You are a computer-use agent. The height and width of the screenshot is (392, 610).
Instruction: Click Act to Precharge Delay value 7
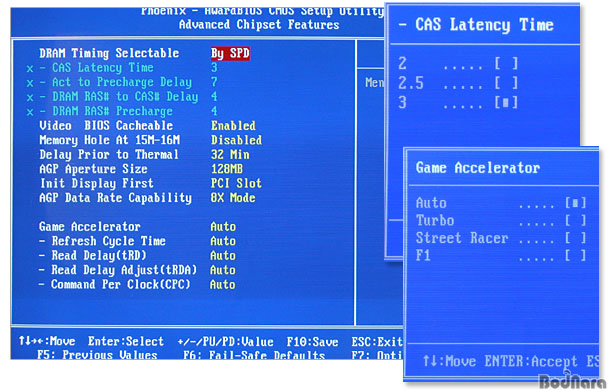[214, 82]
